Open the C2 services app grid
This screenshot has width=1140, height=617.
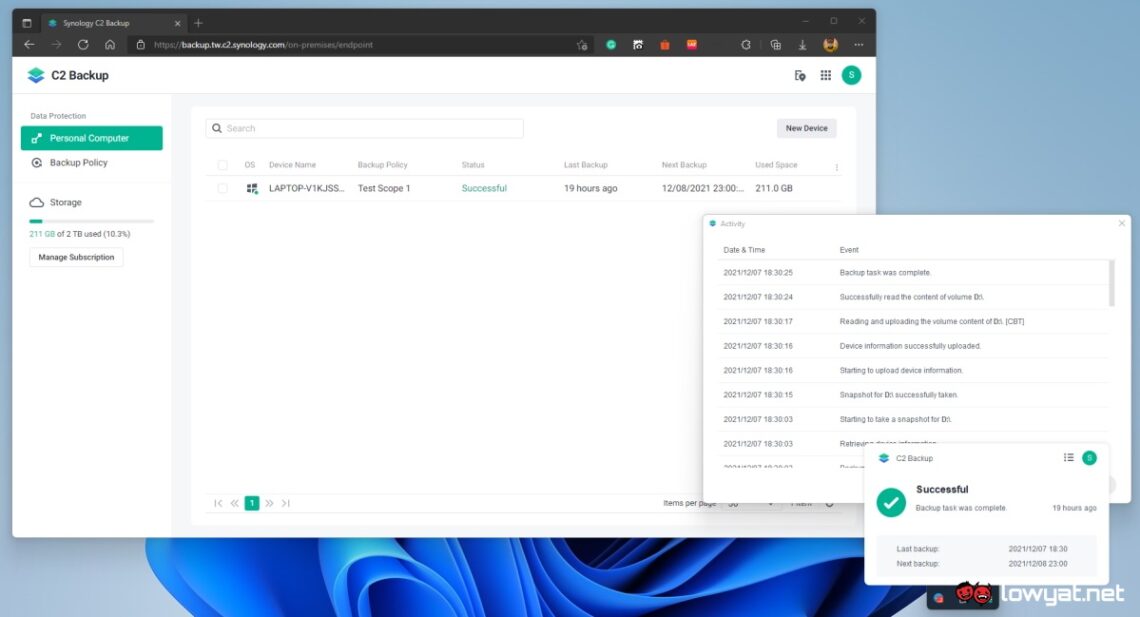coord(825,75)
